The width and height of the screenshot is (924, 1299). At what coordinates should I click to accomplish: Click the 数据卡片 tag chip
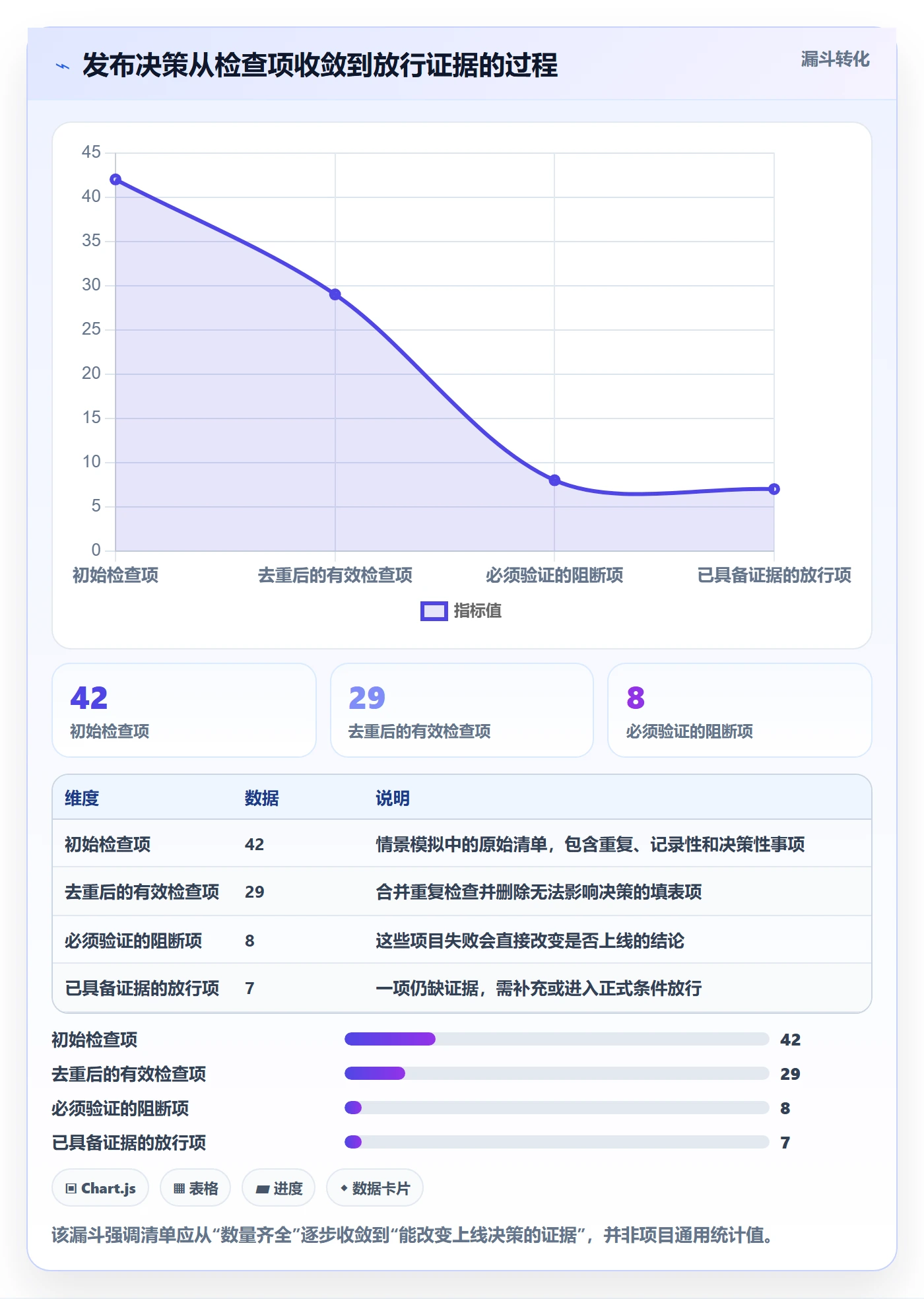375,1188
